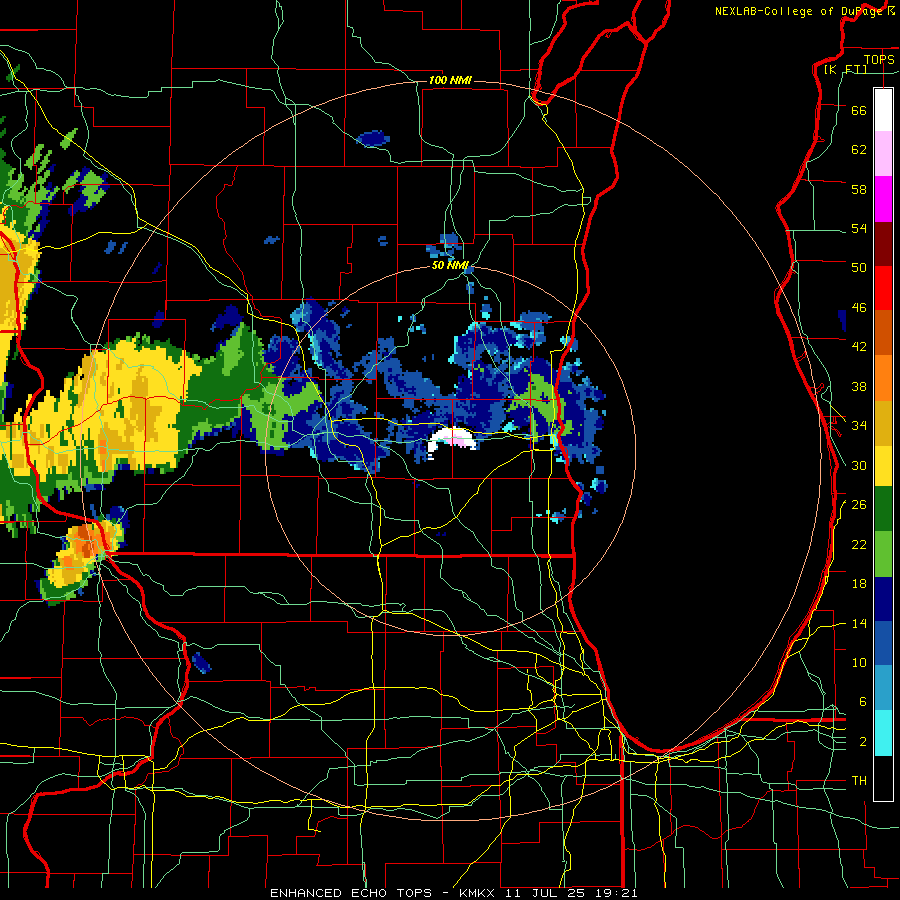Image resolution: width=900 pixels, height=900 pixels.
Task: Click the 6 value on the scale
Action: pyautogui.click(x=862, y=701)
